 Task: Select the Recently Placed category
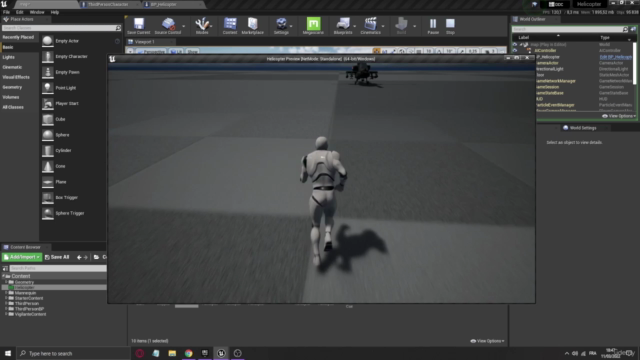click(18, 37)
